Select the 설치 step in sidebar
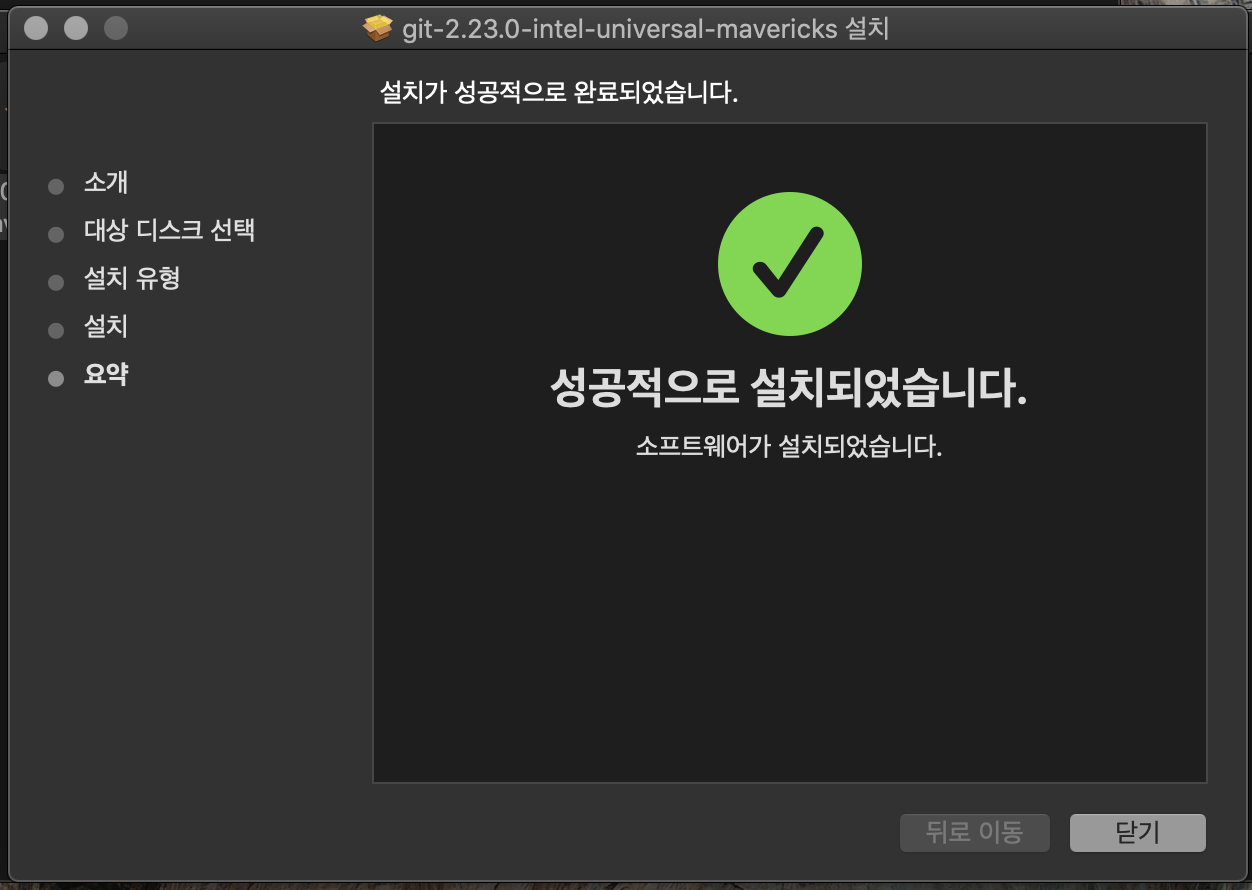The height and width of the screenshot is (890, 1252). tap(106, 327)
